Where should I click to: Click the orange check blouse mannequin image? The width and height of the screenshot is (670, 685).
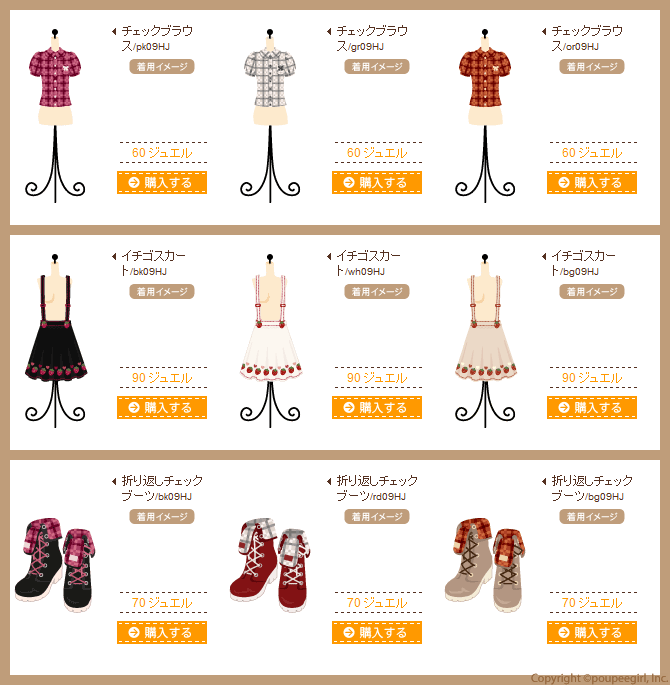[x=485, y=116]
